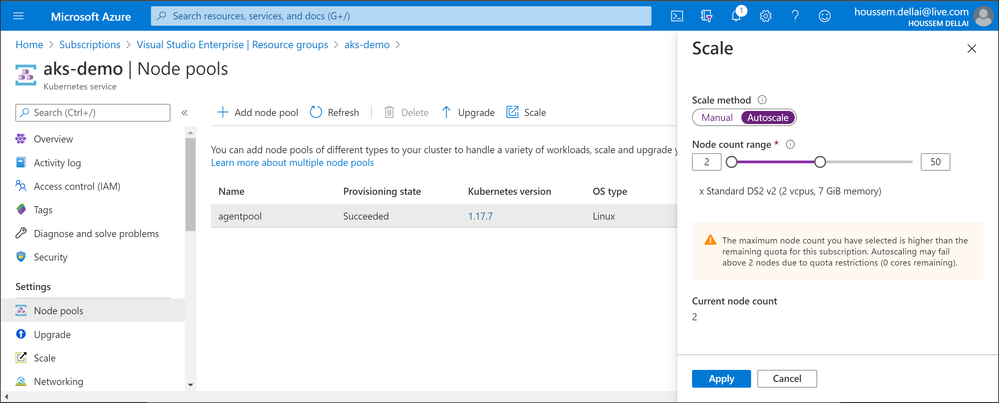Viewport: 999px width, 403px height.
Task: Open the user account avatar
Action: [x=983, y=16]
